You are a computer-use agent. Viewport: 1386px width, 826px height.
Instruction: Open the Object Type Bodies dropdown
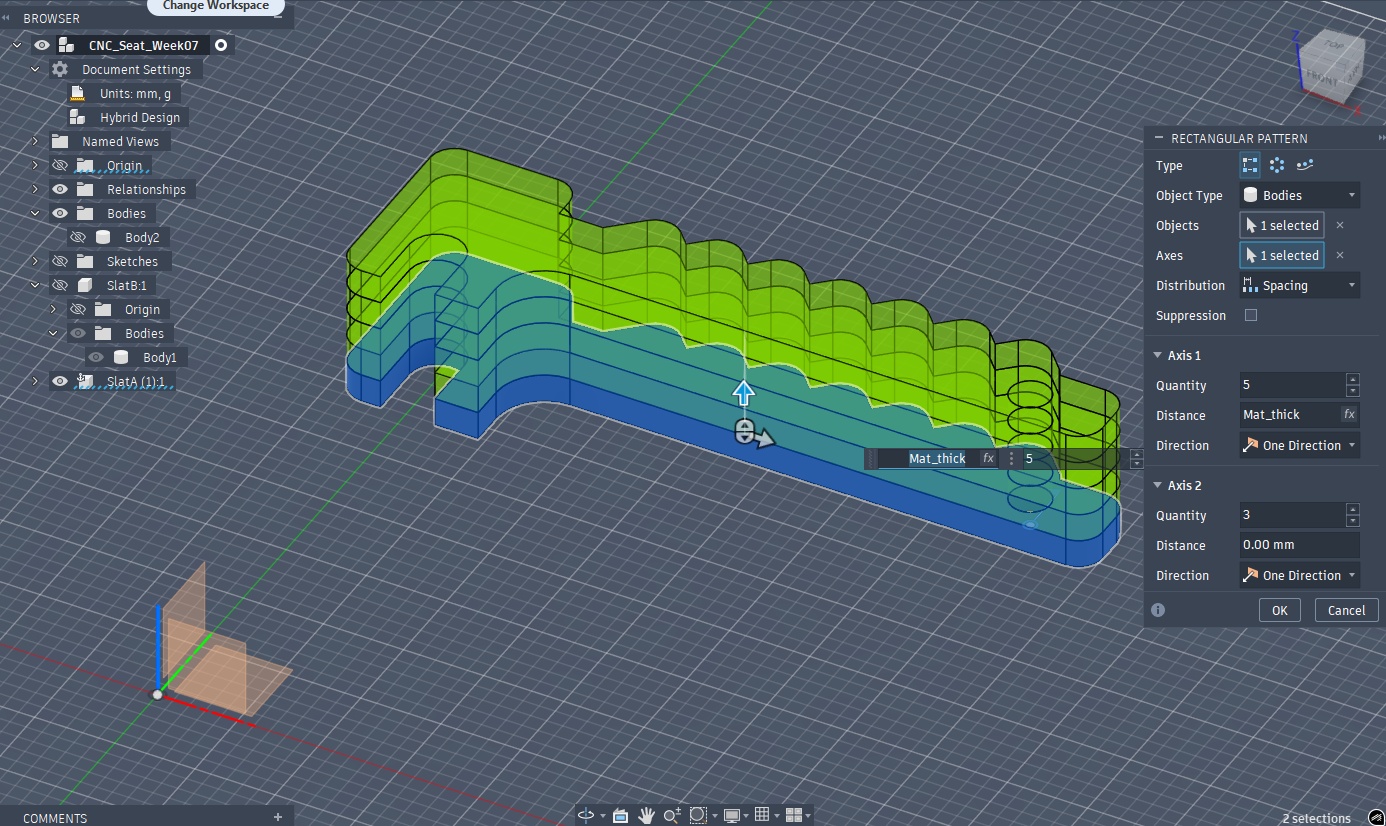click(x=1300, y=195)
